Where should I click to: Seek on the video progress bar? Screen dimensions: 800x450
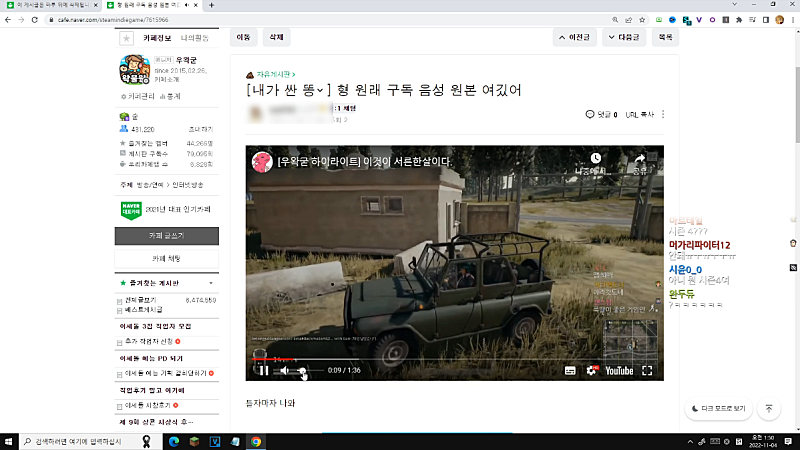(454, 359)
